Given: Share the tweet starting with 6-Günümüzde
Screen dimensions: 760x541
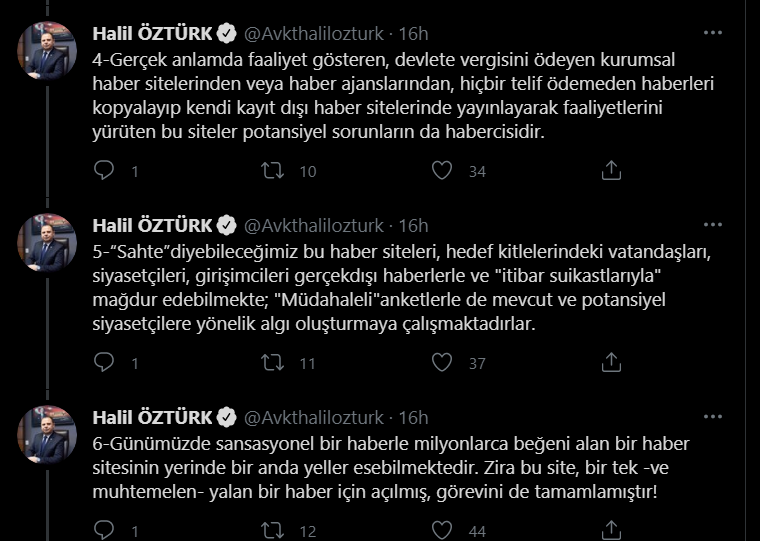Looking at the screenshot, I should pos(611,530).
